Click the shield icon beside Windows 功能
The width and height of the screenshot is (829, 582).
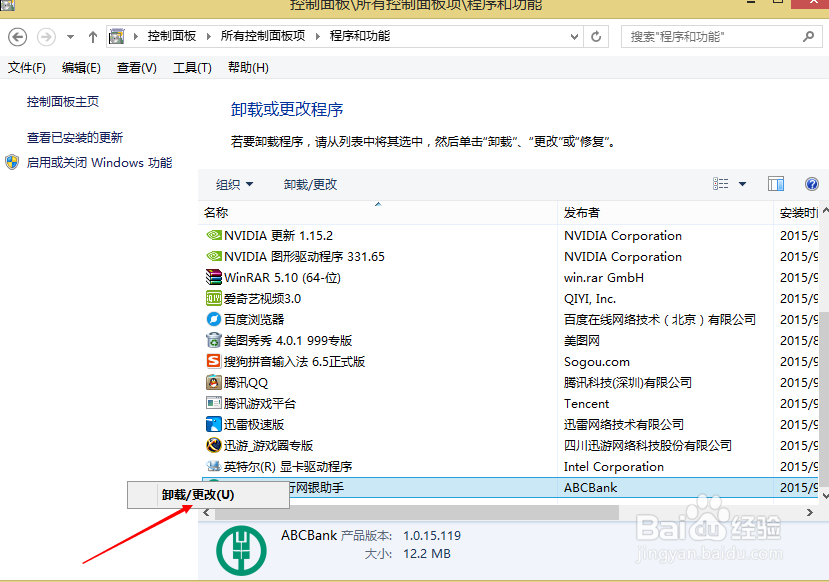point(12,162)
